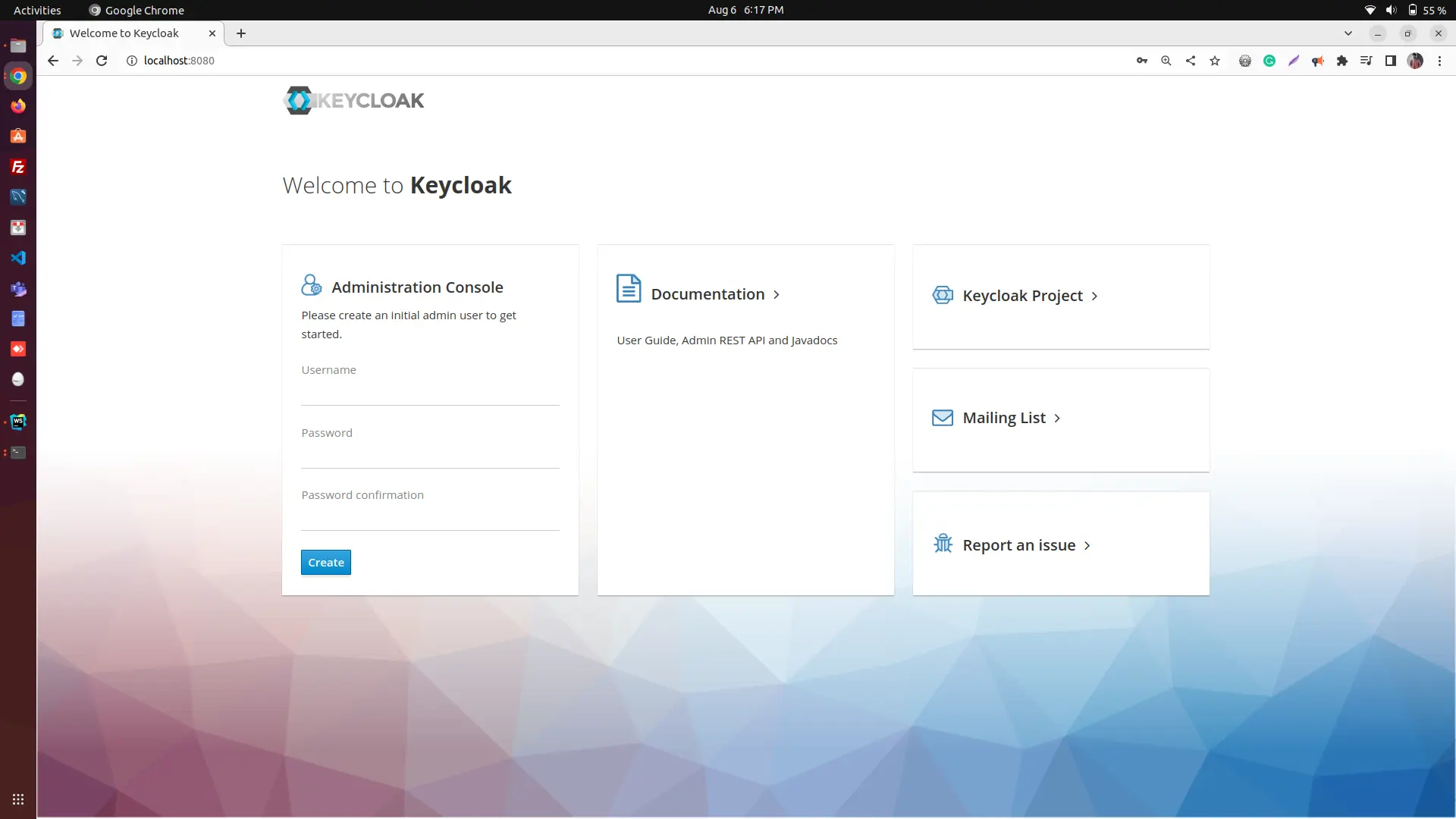Screen dimensions: 1456x819
Task: Bookmark this tab with star icon
Action: [1215, 61]
